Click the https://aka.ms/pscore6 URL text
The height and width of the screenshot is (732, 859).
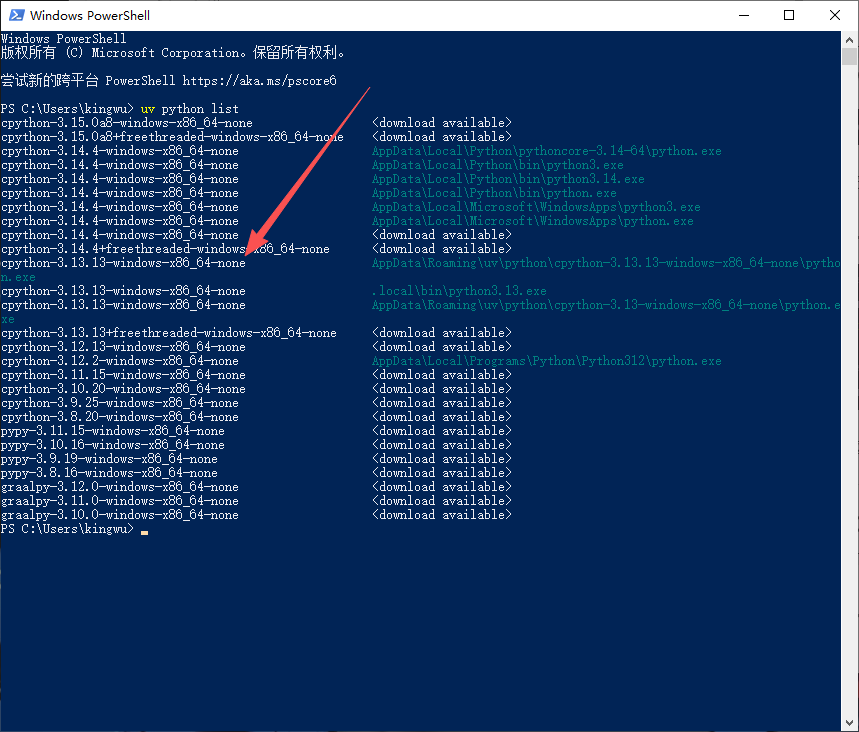click(259, 81)
